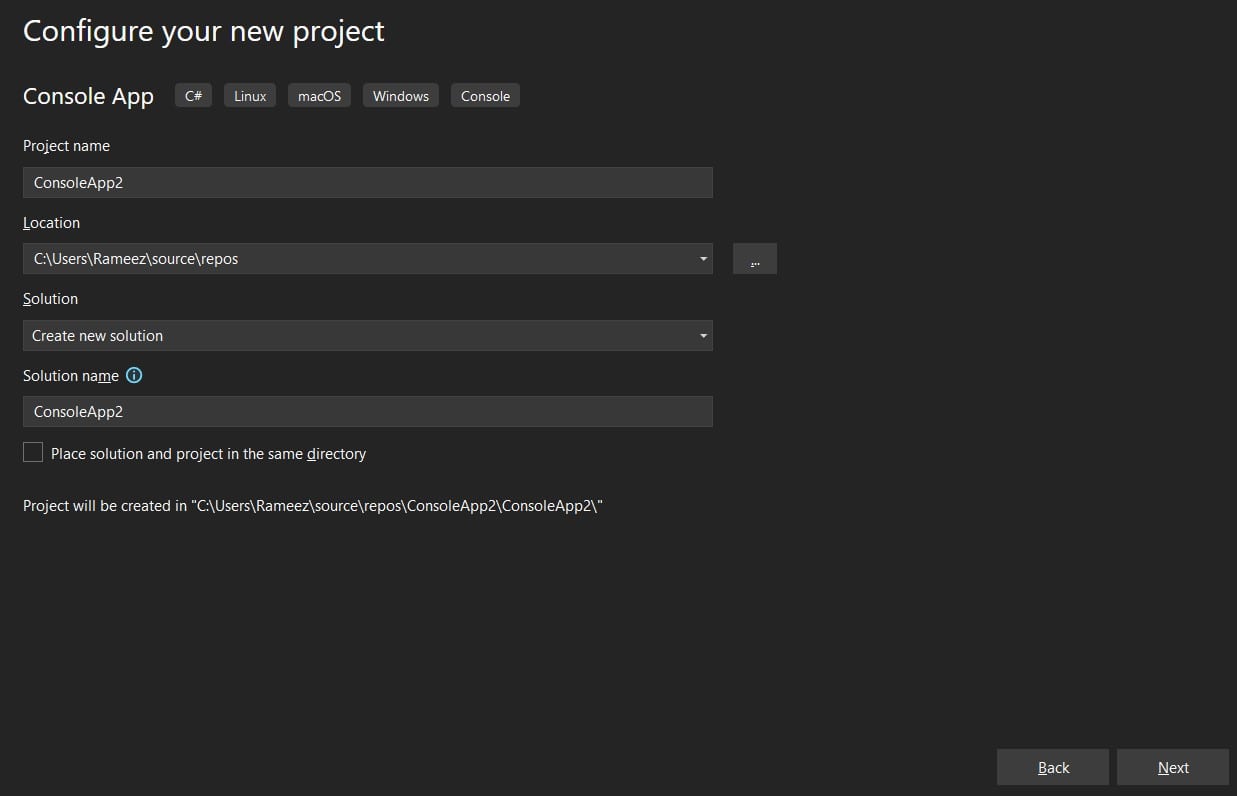
Task: Enable Place solution and project in same directory
Action: click(x=33, y=453)
